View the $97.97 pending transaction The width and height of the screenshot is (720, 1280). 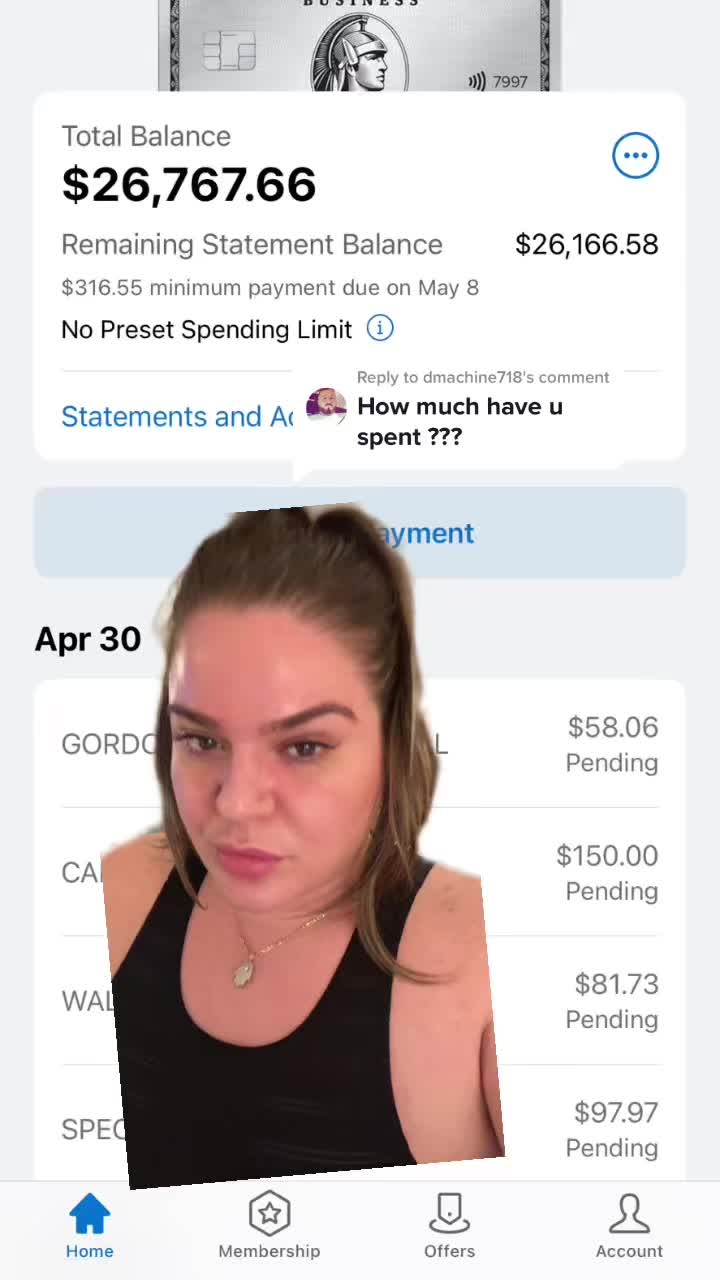coord(360,1124)
